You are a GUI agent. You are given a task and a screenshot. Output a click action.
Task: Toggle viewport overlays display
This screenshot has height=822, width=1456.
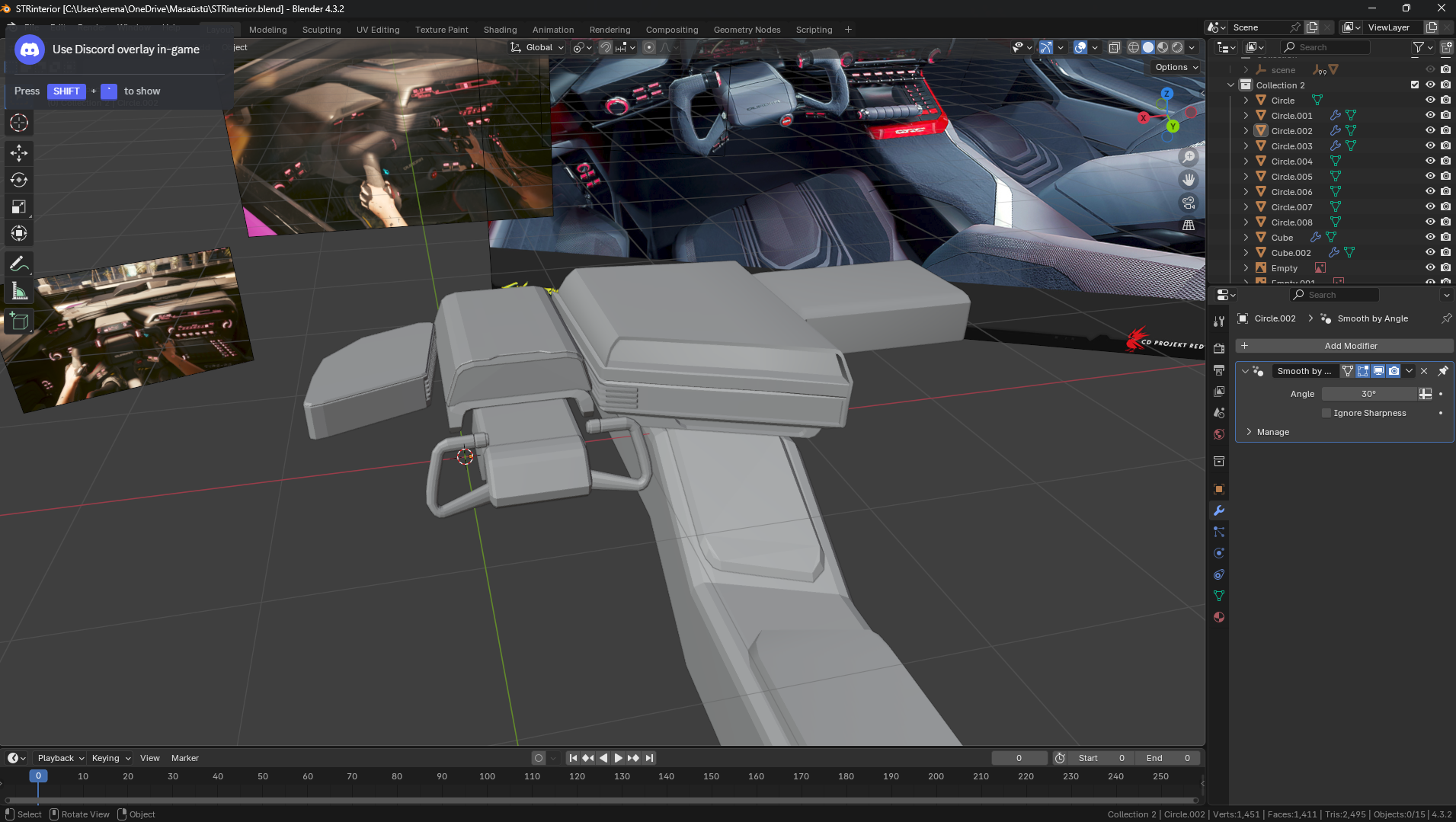(x=1080, y=47)
